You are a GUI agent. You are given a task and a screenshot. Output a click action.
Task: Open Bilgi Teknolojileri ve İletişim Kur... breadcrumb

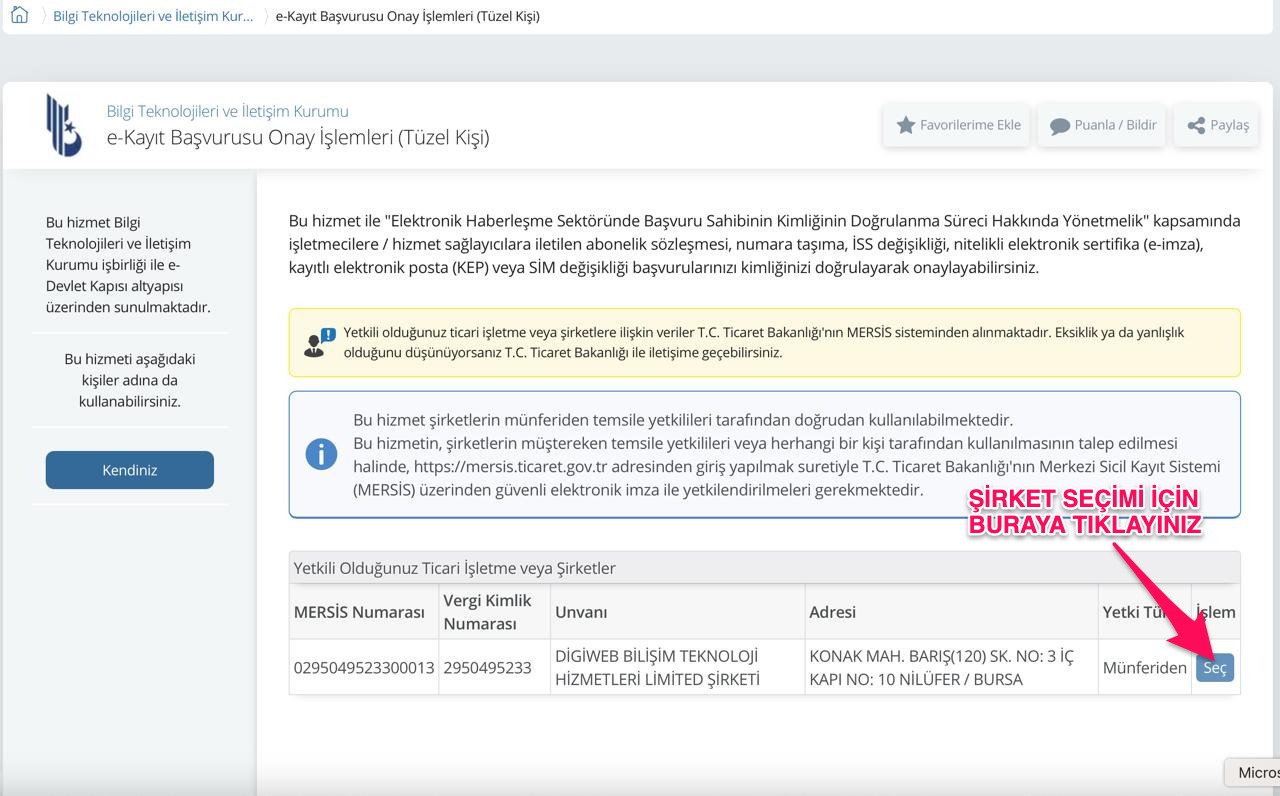pyautogui.click(x=153, y=16)
